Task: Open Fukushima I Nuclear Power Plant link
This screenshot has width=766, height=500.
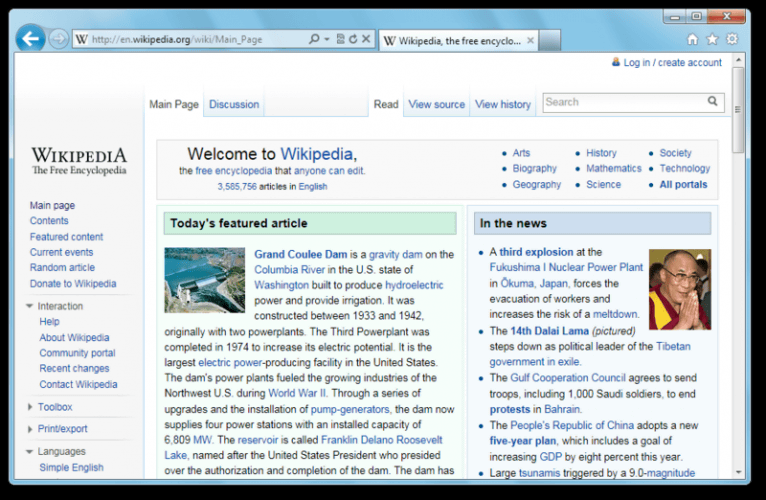Action: [x=566, y=267]
